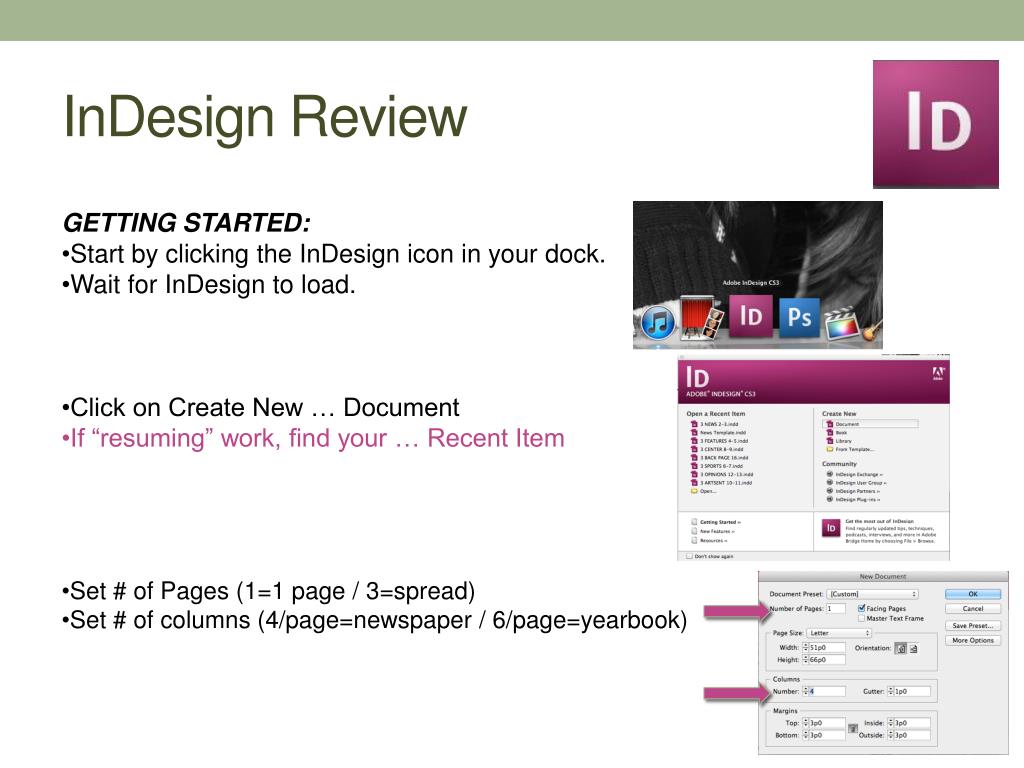Open Getting Started guide link
Viewport: 1024px width, 768px height.
716,522
